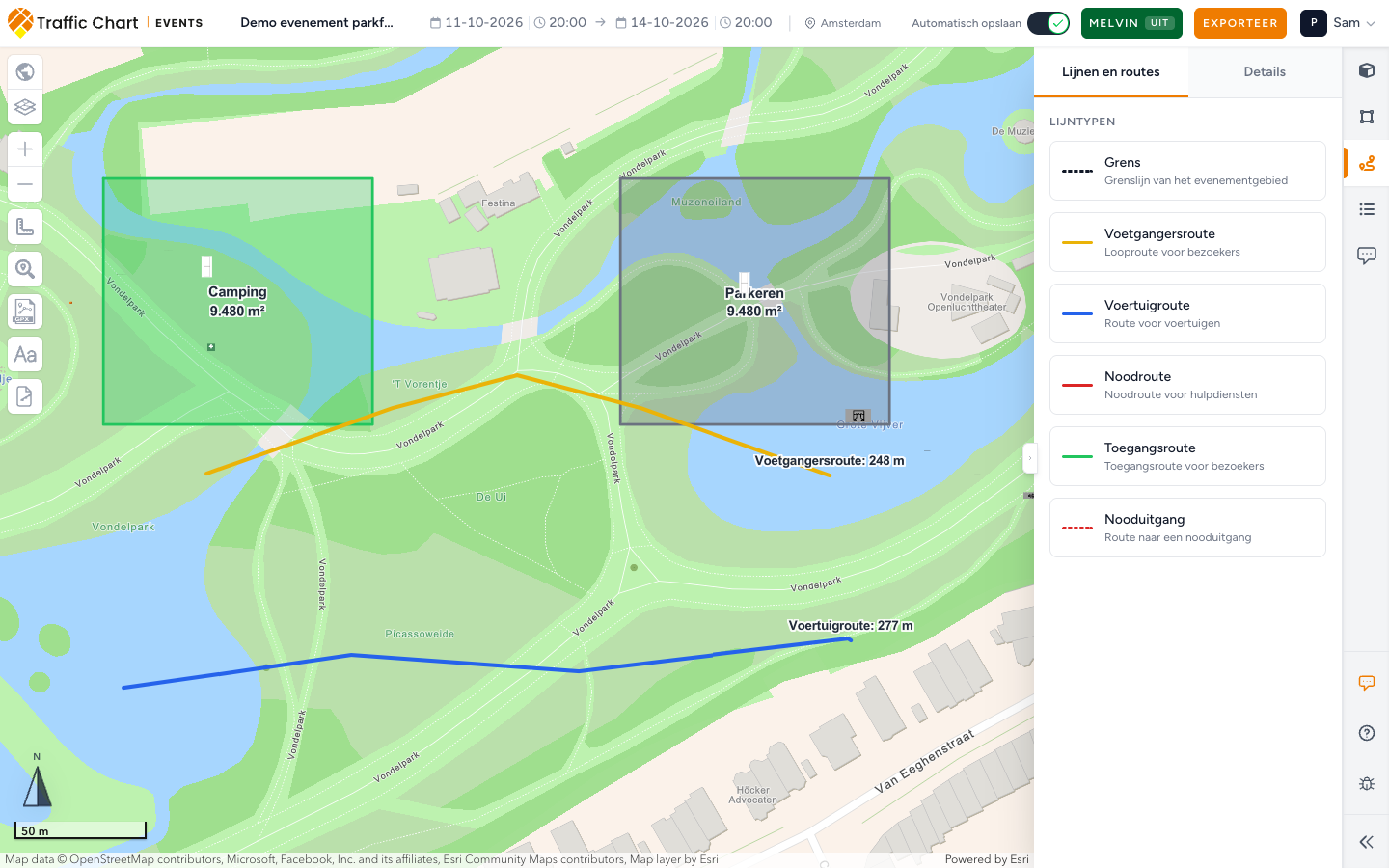Switch to the Details tab

click(x=1265, y=72)
